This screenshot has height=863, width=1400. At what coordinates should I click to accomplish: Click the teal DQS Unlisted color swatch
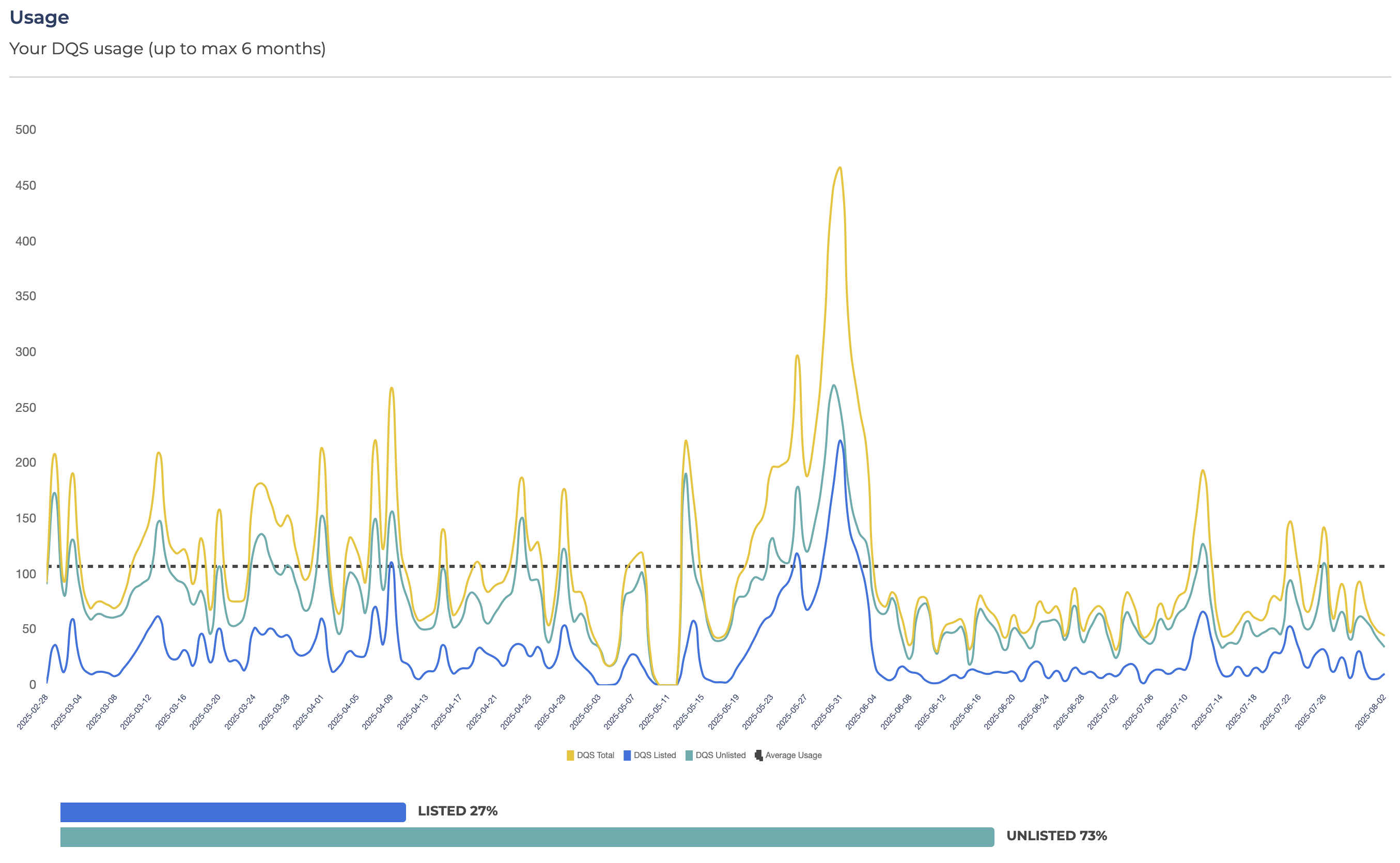pyautogui.click(x=689, y=756)
